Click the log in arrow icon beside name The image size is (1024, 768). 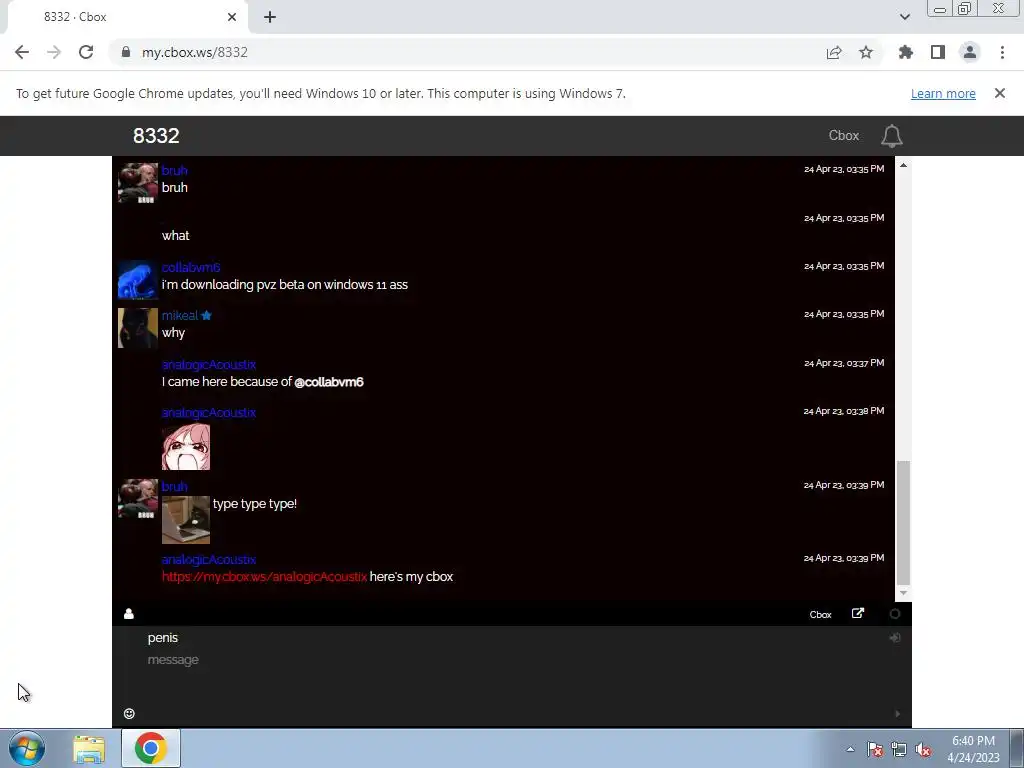coord(895,637)
